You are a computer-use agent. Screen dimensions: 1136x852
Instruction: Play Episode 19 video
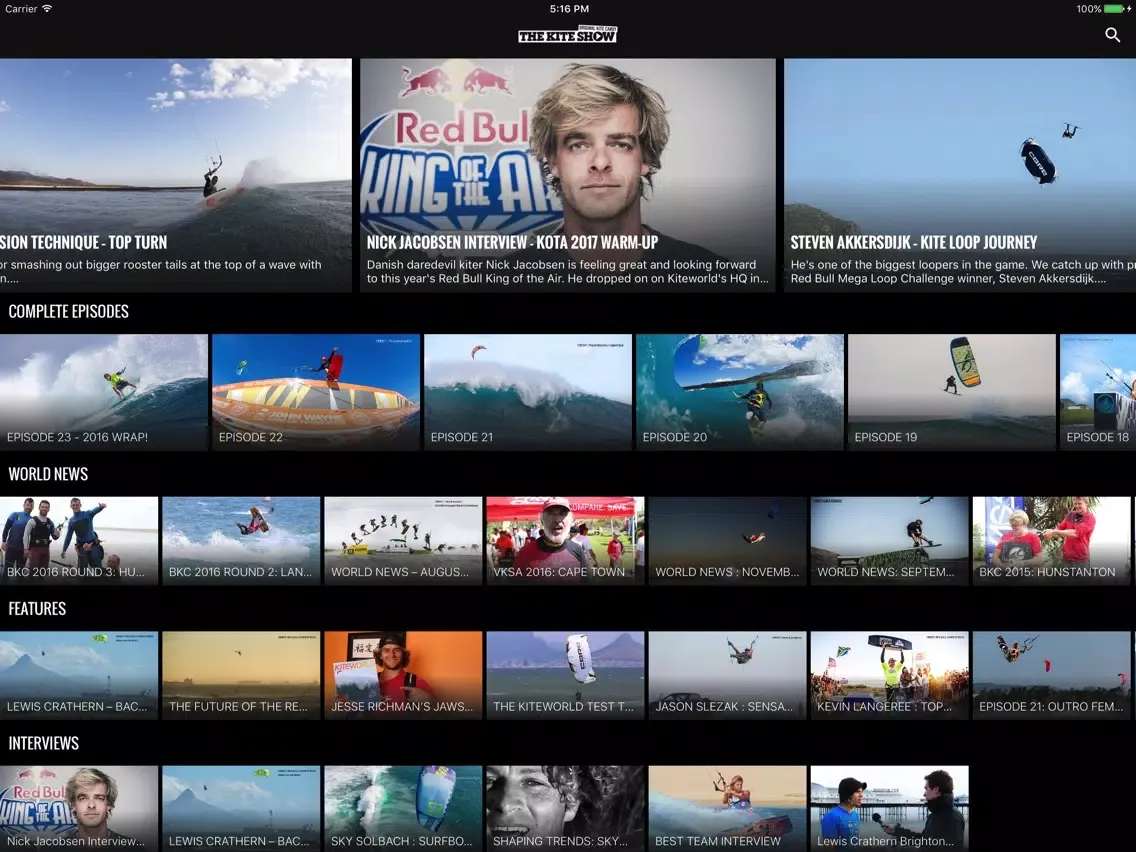951,392
